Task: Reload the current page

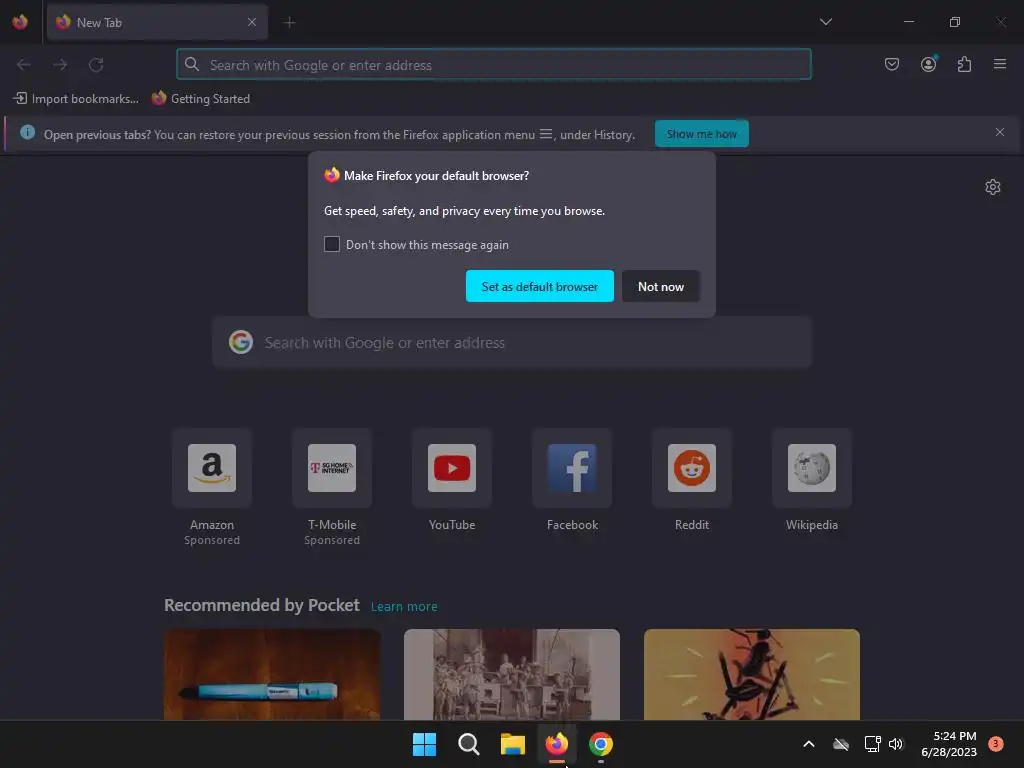Action: 96,65
